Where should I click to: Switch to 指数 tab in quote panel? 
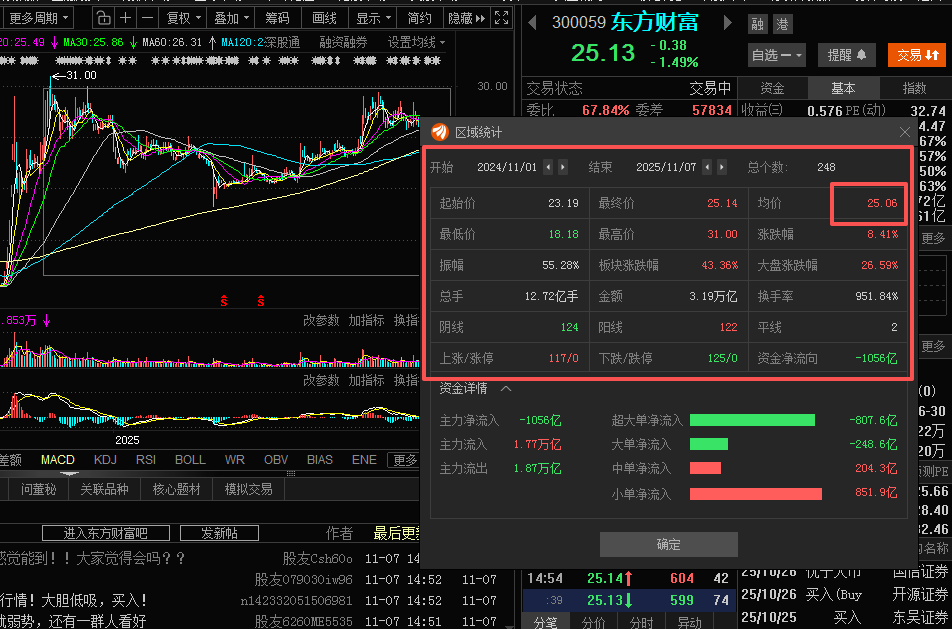point(914,89)
